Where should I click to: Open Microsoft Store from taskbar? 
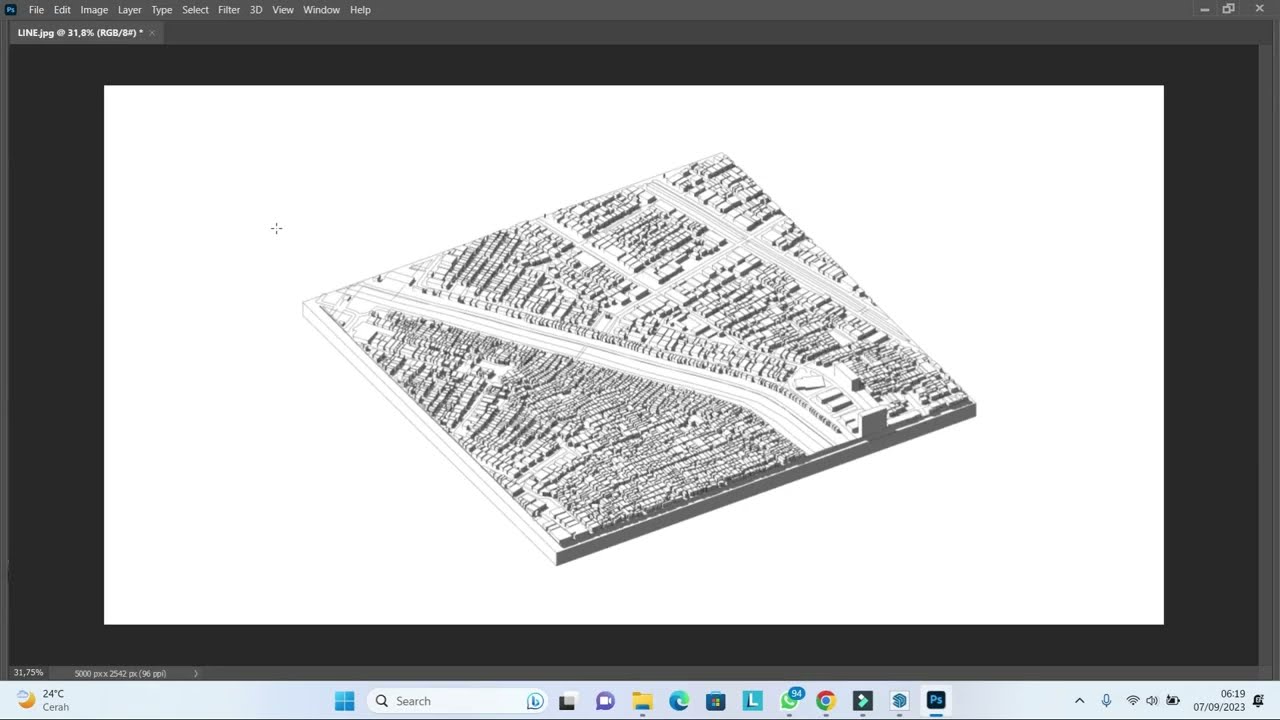(716, 701)
